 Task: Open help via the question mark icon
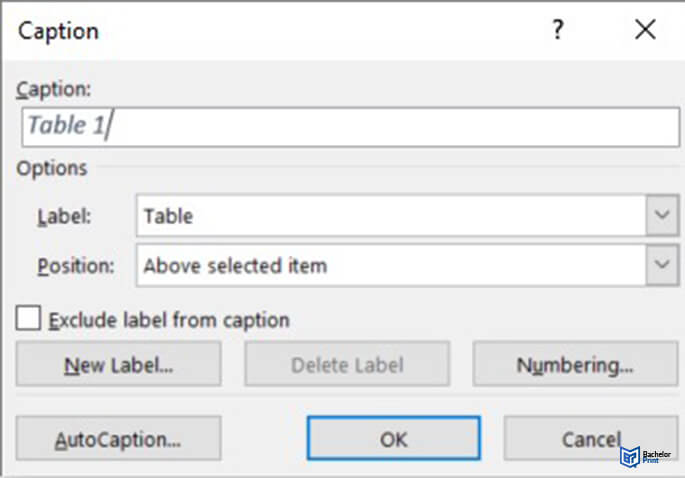point(557,30)
